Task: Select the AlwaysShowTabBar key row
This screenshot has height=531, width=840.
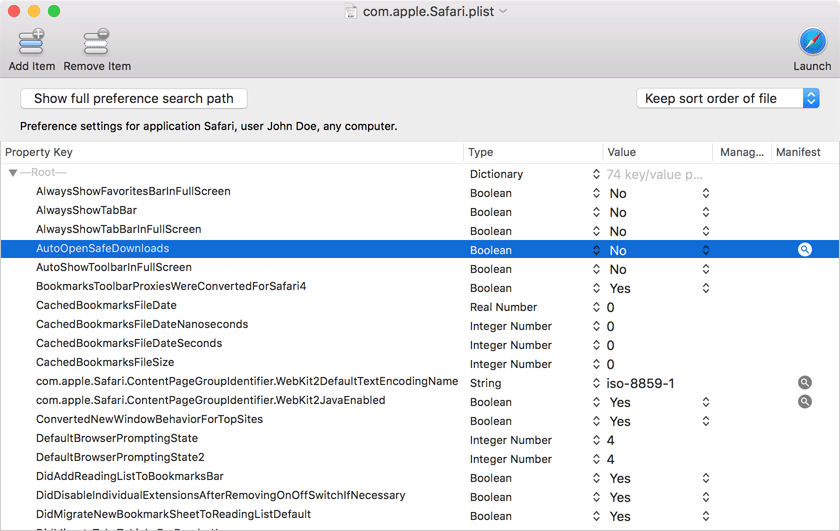Action: (86, 210)
